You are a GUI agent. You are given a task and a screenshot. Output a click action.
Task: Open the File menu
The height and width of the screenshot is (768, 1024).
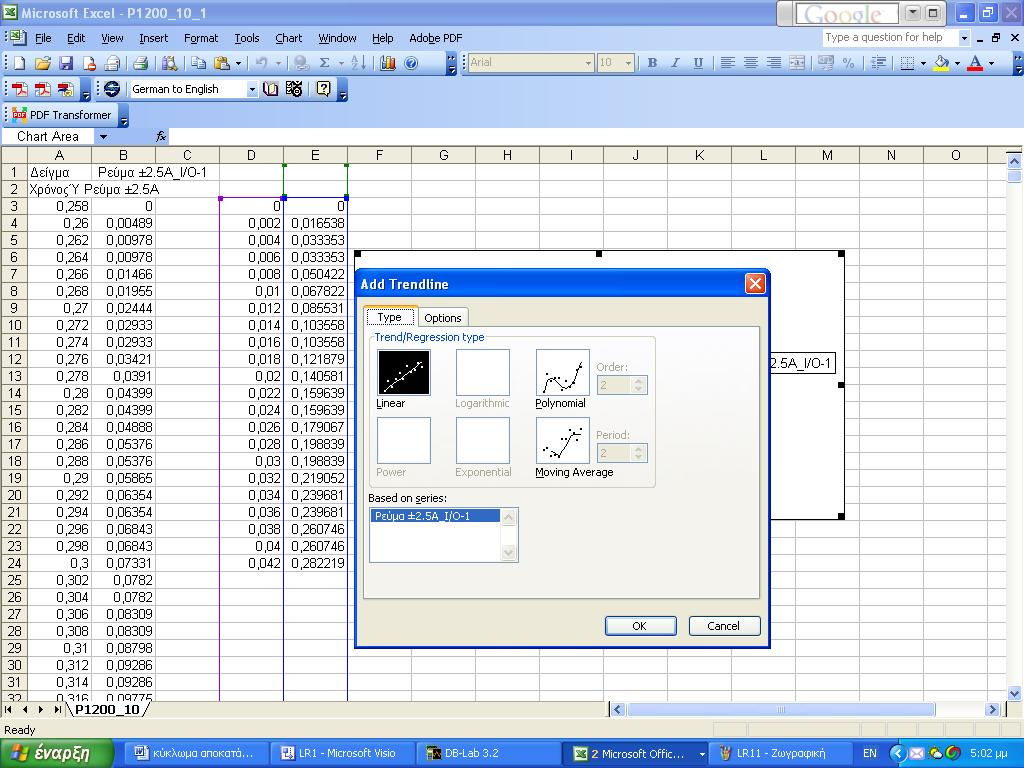(43, 39)
